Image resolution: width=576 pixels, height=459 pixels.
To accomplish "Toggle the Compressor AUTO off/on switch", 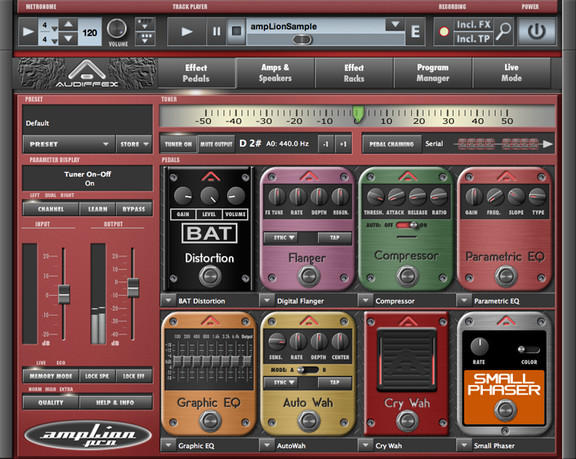I will 407,225.
